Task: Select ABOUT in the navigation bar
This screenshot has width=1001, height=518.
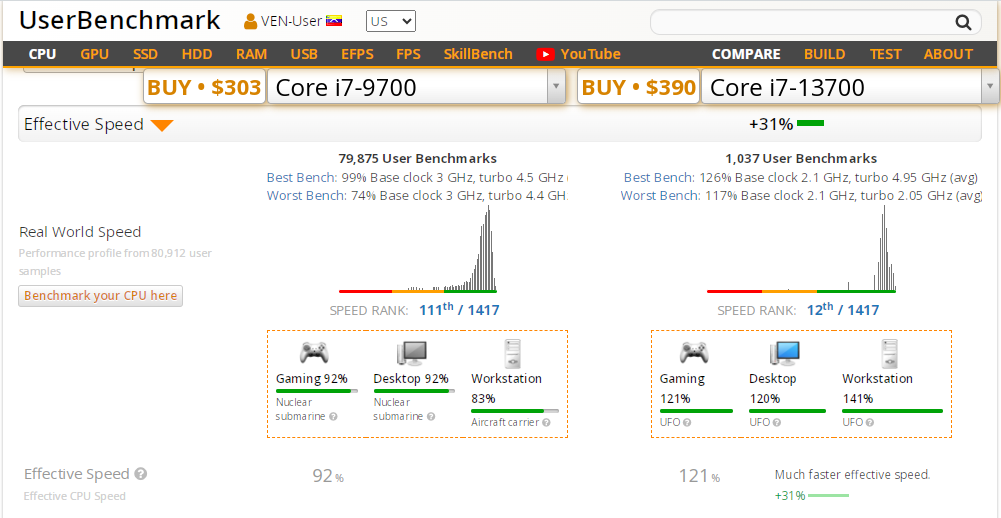Action: [948, 54]
